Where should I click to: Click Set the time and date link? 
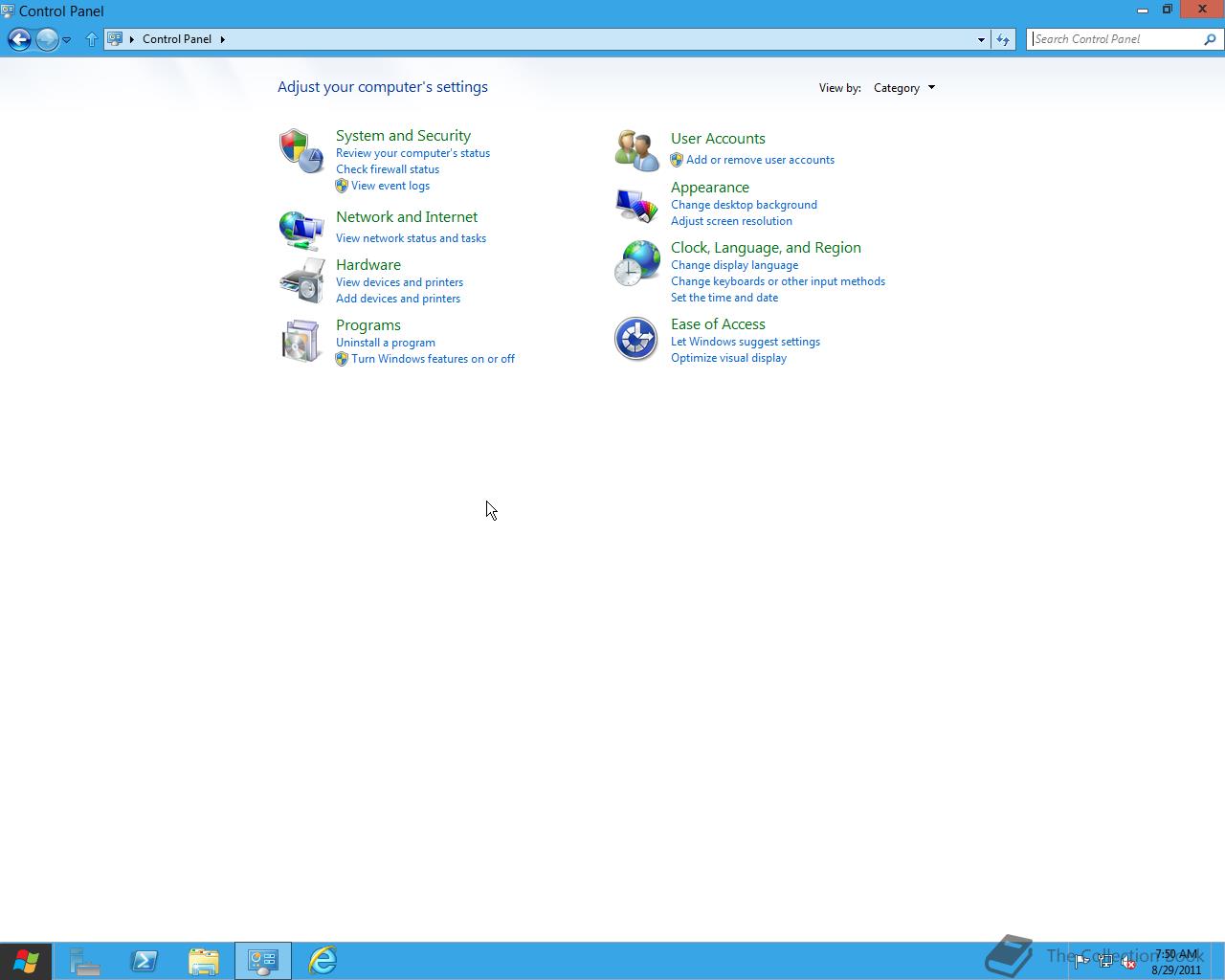(x=724, y=298)
